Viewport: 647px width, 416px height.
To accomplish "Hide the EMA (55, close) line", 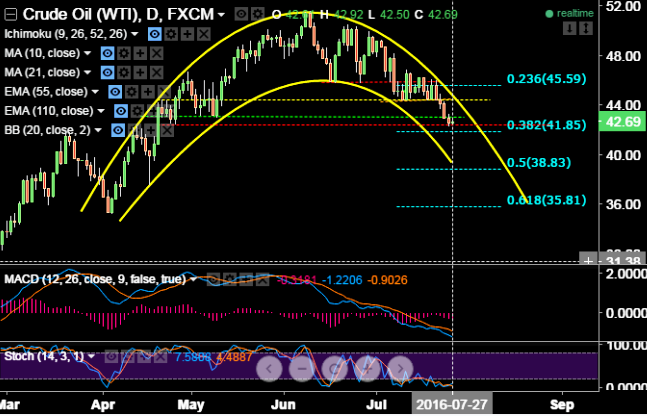I will [115, 92].
